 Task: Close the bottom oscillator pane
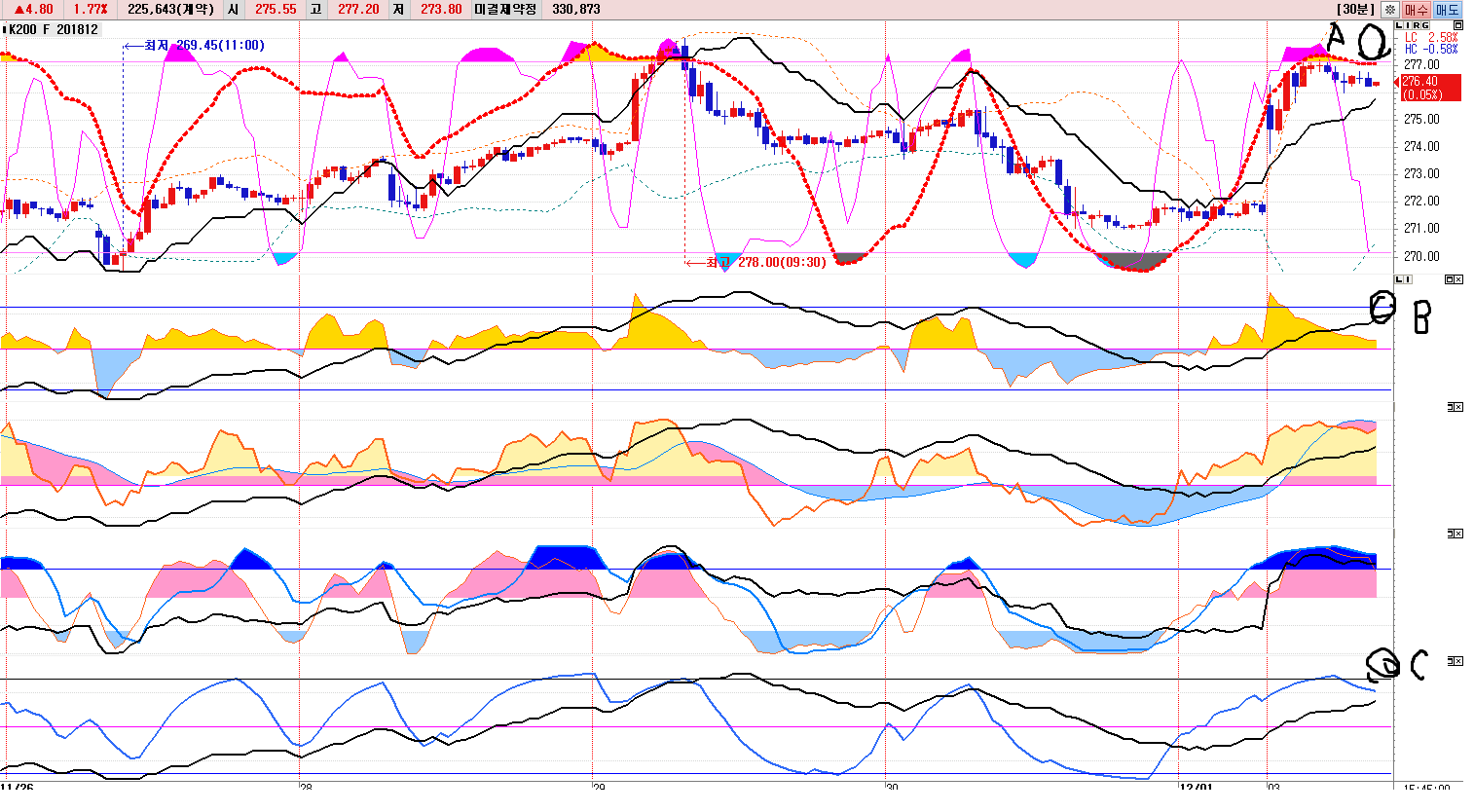click(x=1458, y=661)
